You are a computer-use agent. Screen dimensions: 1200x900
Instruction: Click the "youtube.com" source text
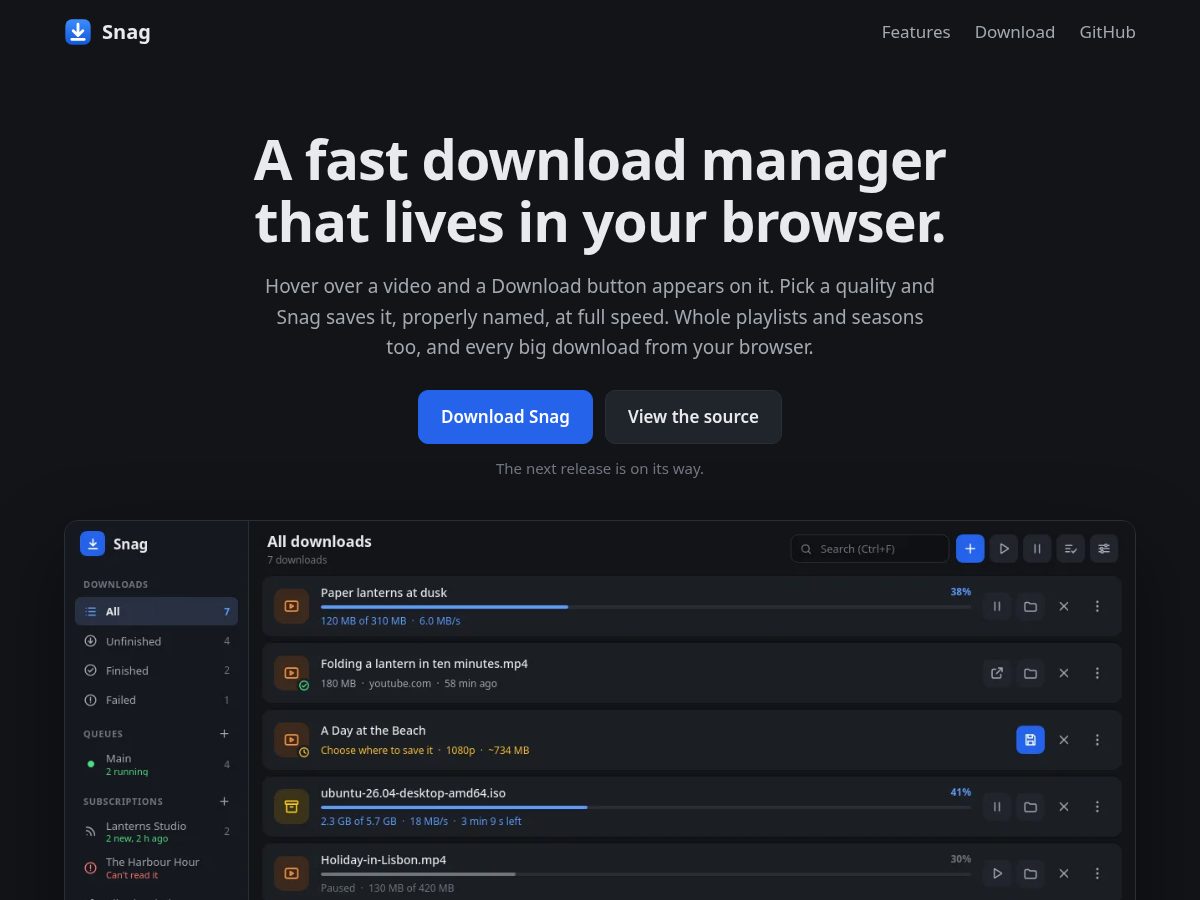tap(400, 684)
